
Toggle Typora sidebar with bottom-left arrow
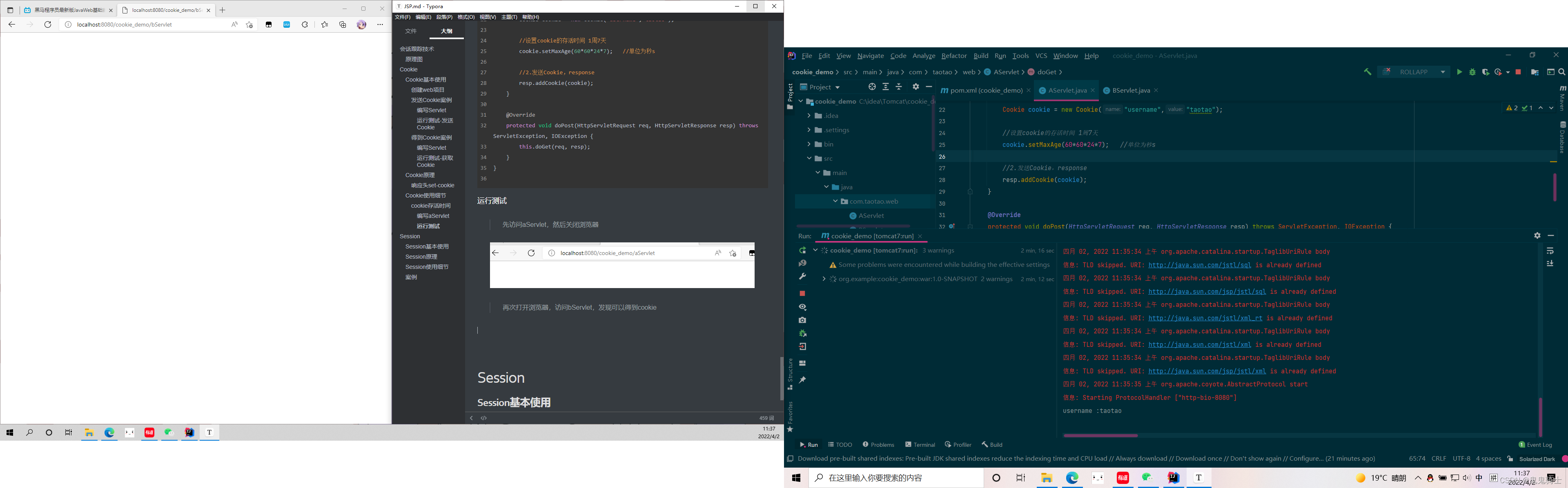click(471, 418)
